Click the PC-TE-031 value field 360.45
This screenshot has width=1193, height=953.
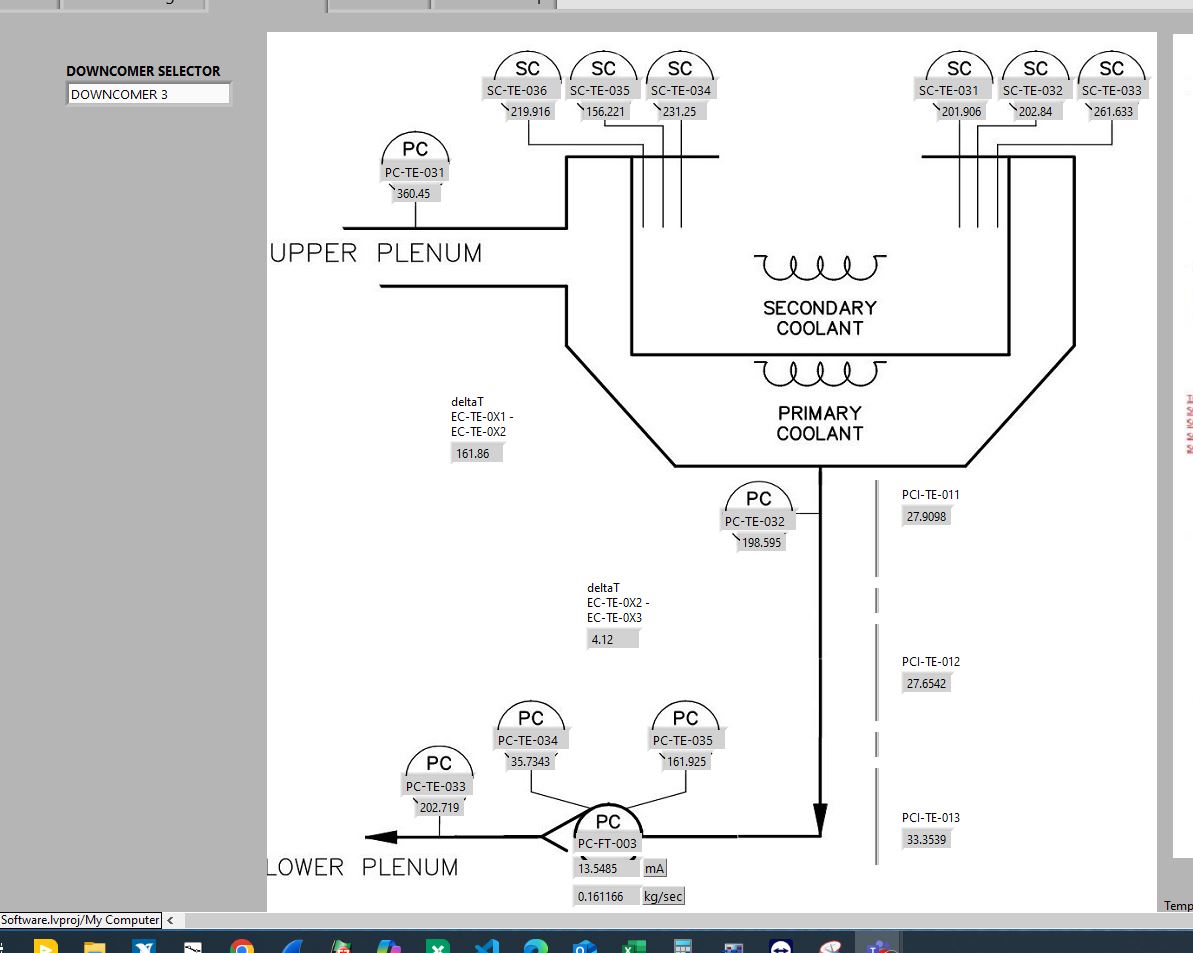pos(414,193)
